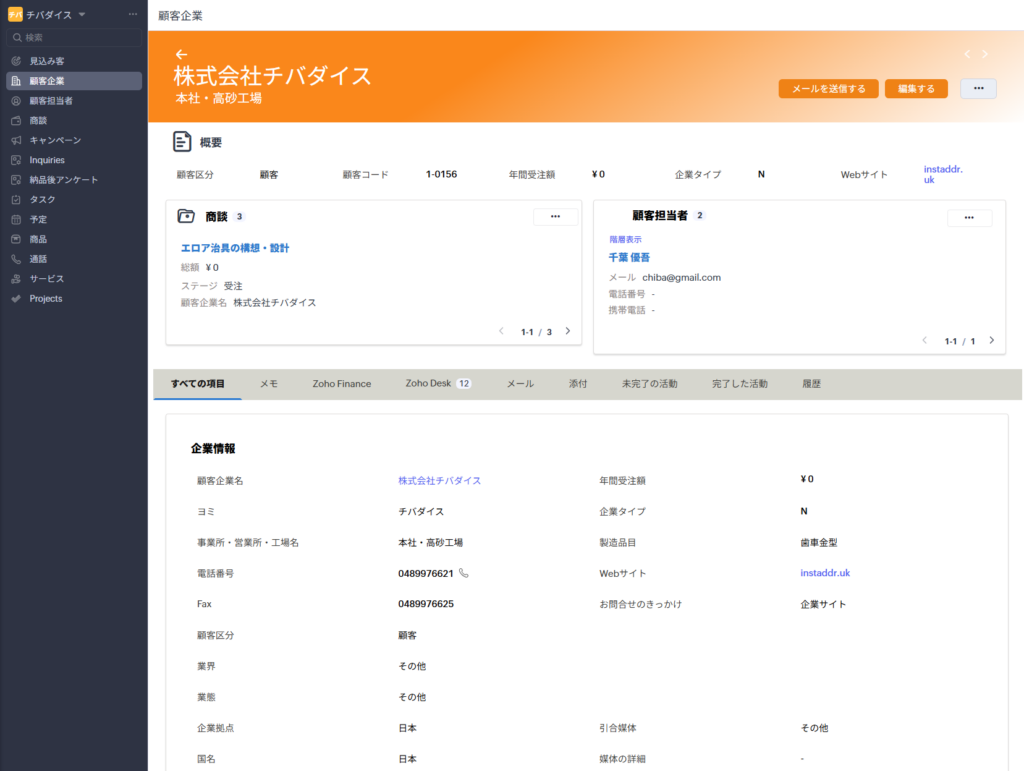Switch to 添付 tab
The image size is (1024, 771).
pos(578,384)
